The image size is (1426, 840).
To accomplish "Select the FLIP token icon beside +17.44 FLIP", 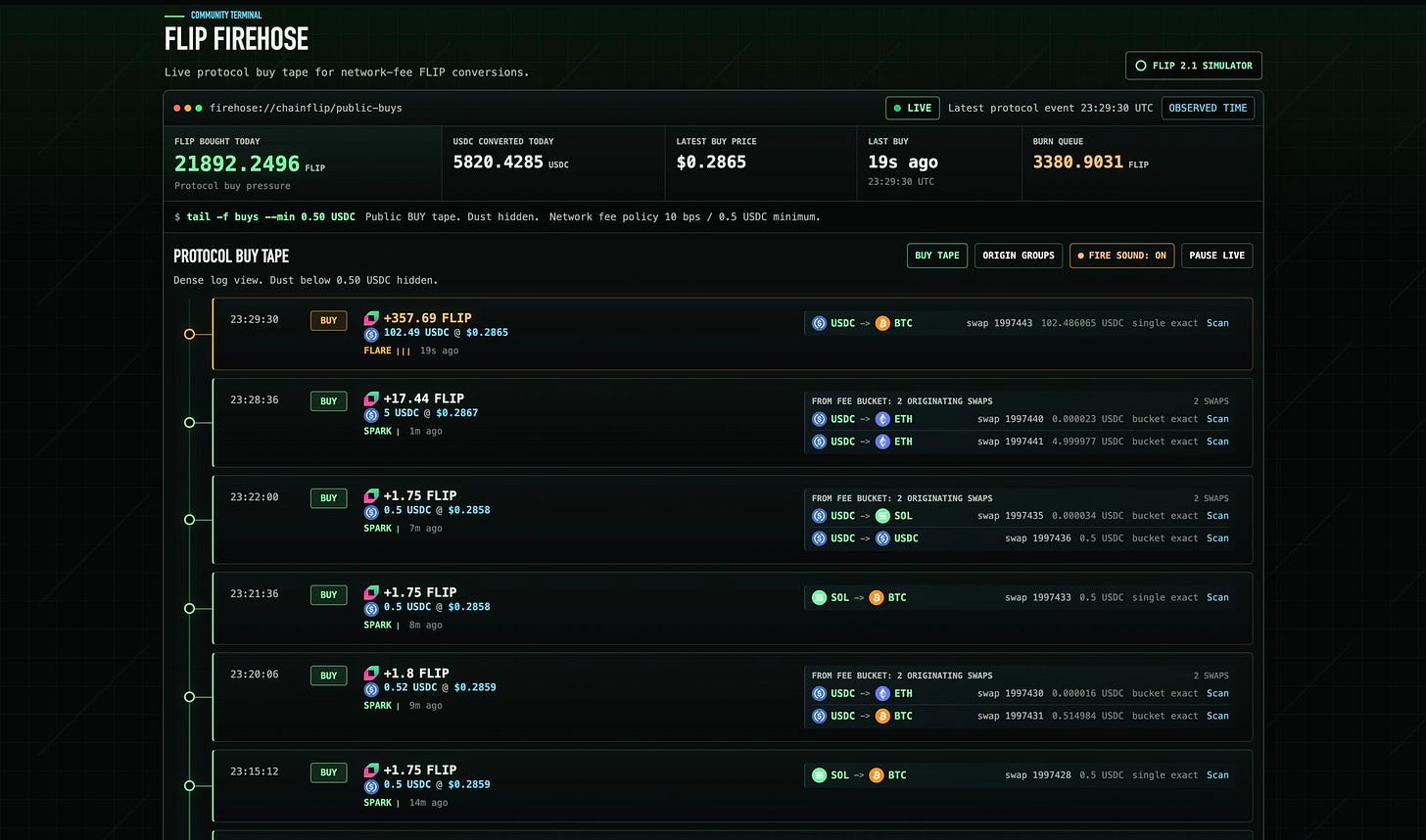I will (x=371, y=398).
